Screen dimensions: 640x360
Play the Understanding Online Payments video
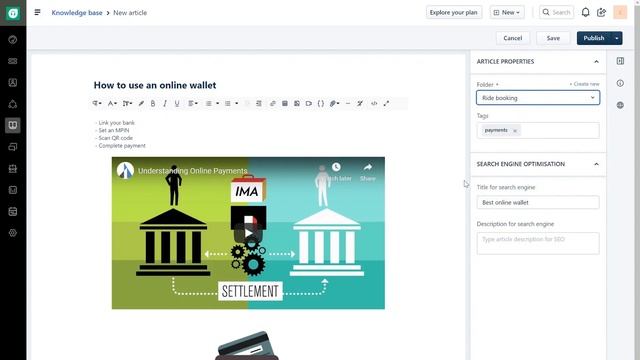(248, 233)
